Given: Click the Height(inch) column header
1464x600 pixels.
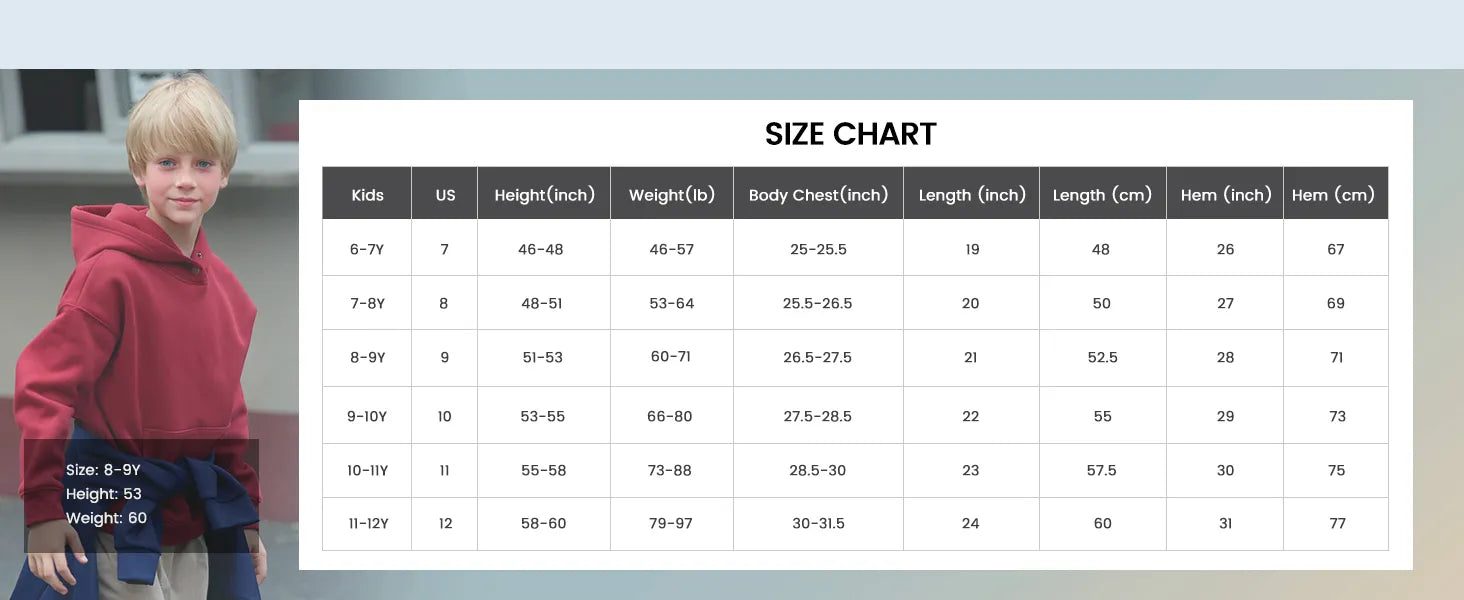Looking at the screenshot, I should [544, 195].
